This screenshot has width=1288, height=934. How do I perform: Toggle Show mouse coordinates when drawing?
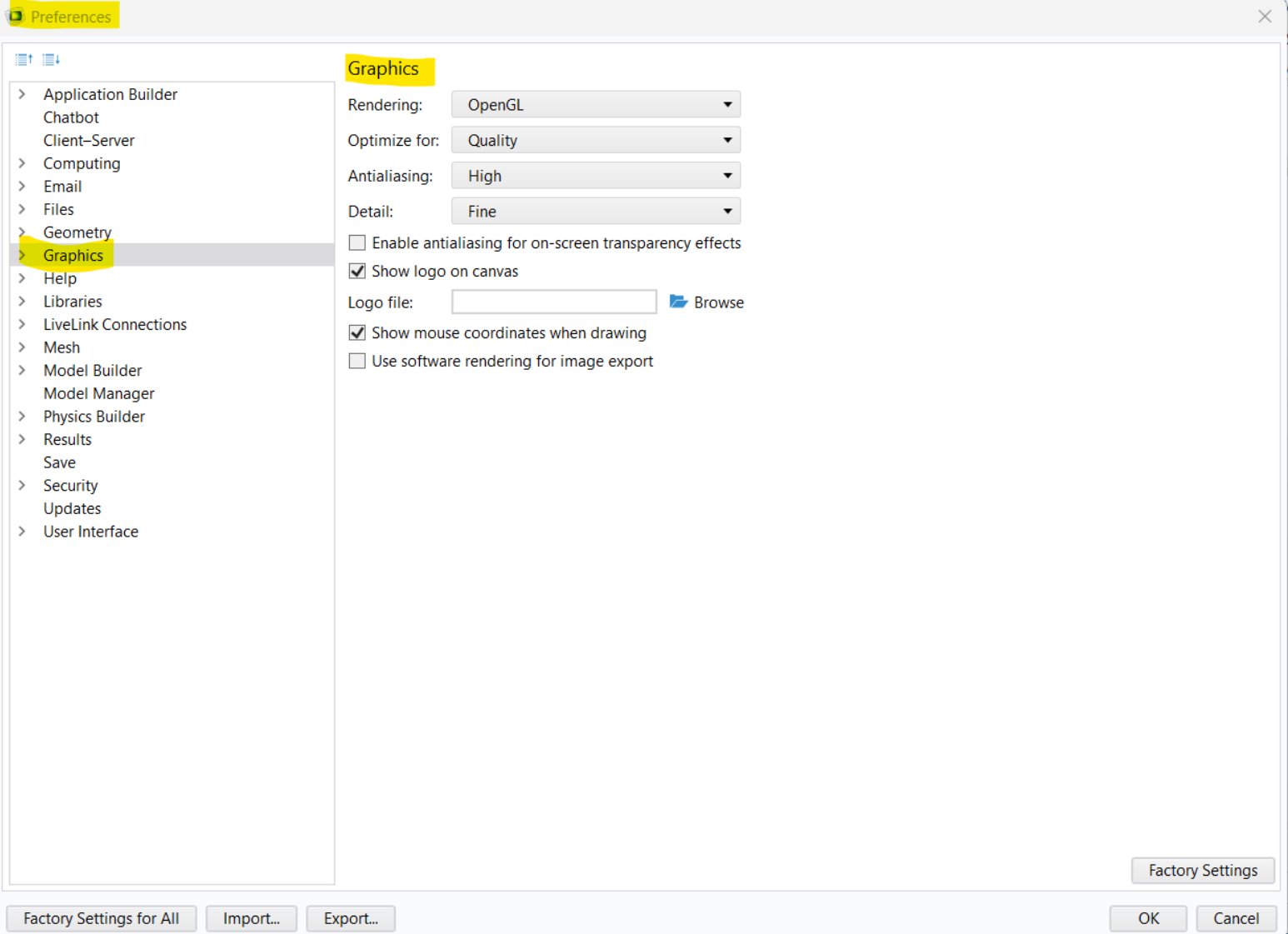[x=357, y=333]
